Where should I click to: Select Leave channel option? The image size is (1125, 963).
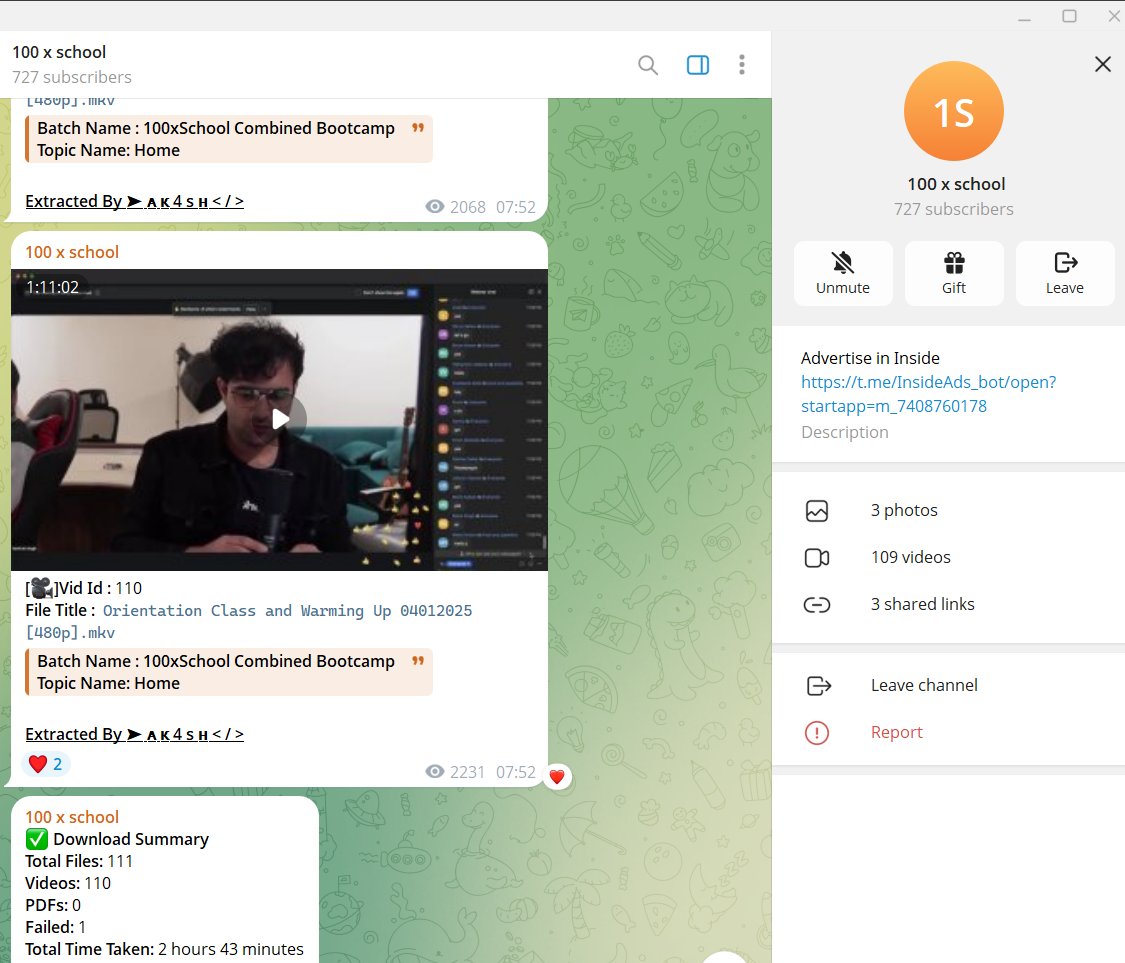point(949,685)
